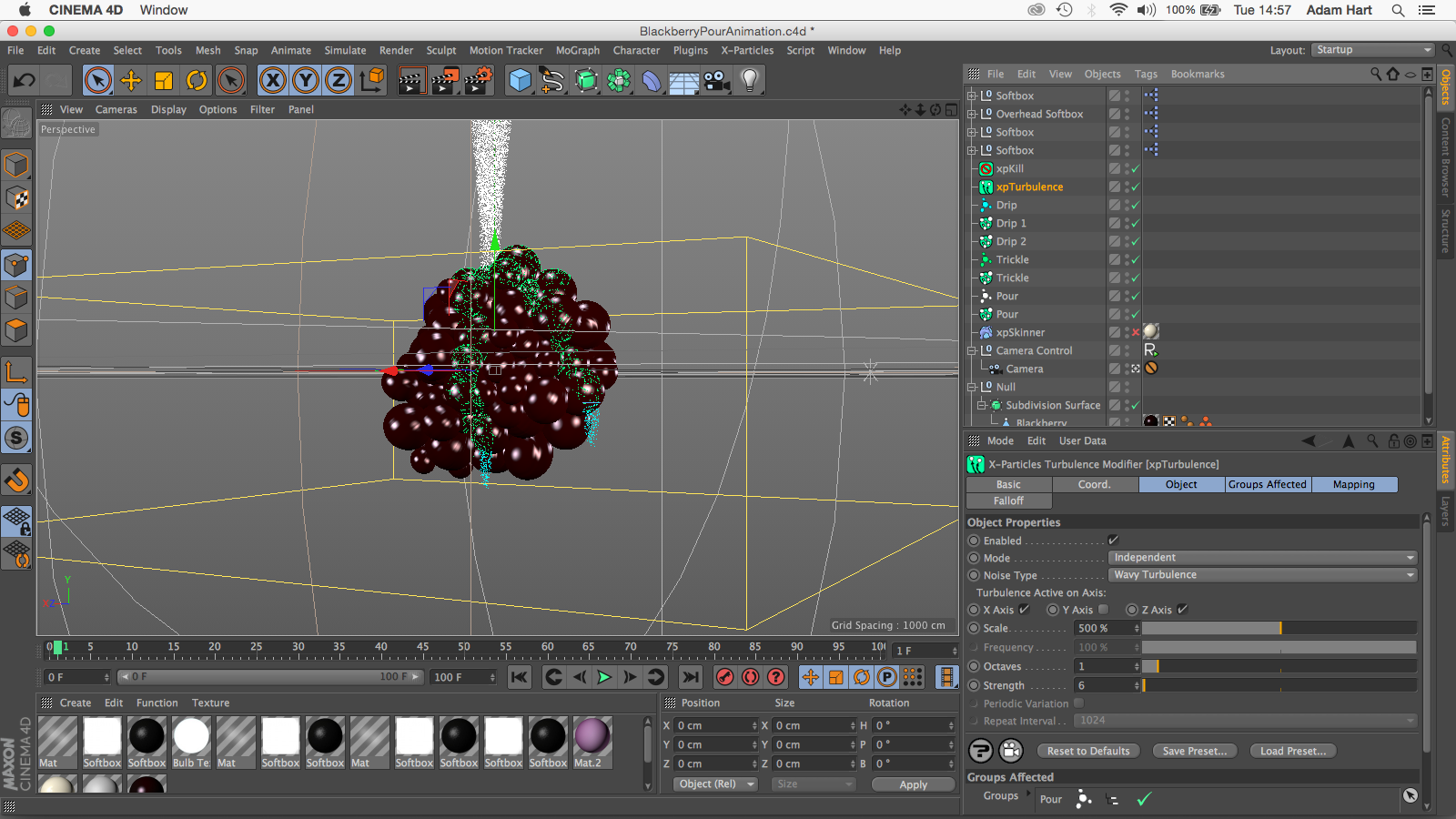Screen dimensions: 1456x819
Task: Click the Undo arrow icon
Action: [25, 80]
